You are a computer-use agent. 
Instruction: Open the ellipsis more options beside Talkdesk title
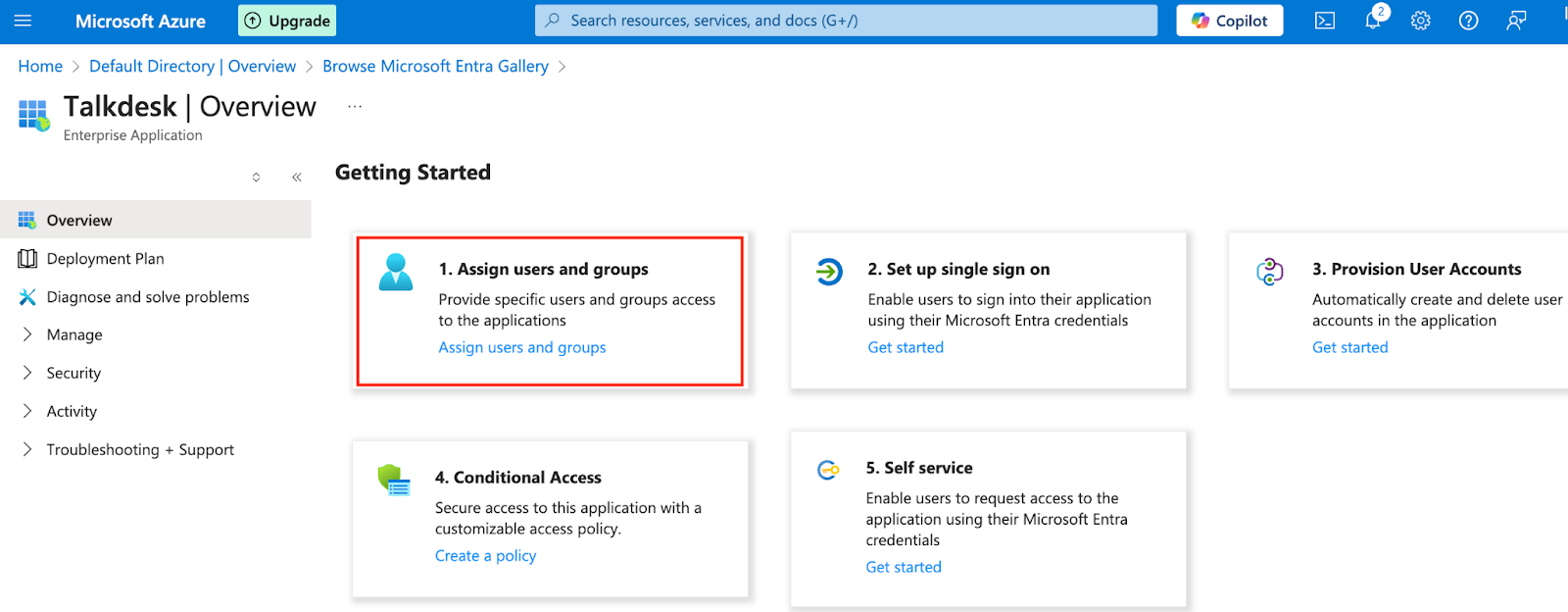tap(355, 106)
